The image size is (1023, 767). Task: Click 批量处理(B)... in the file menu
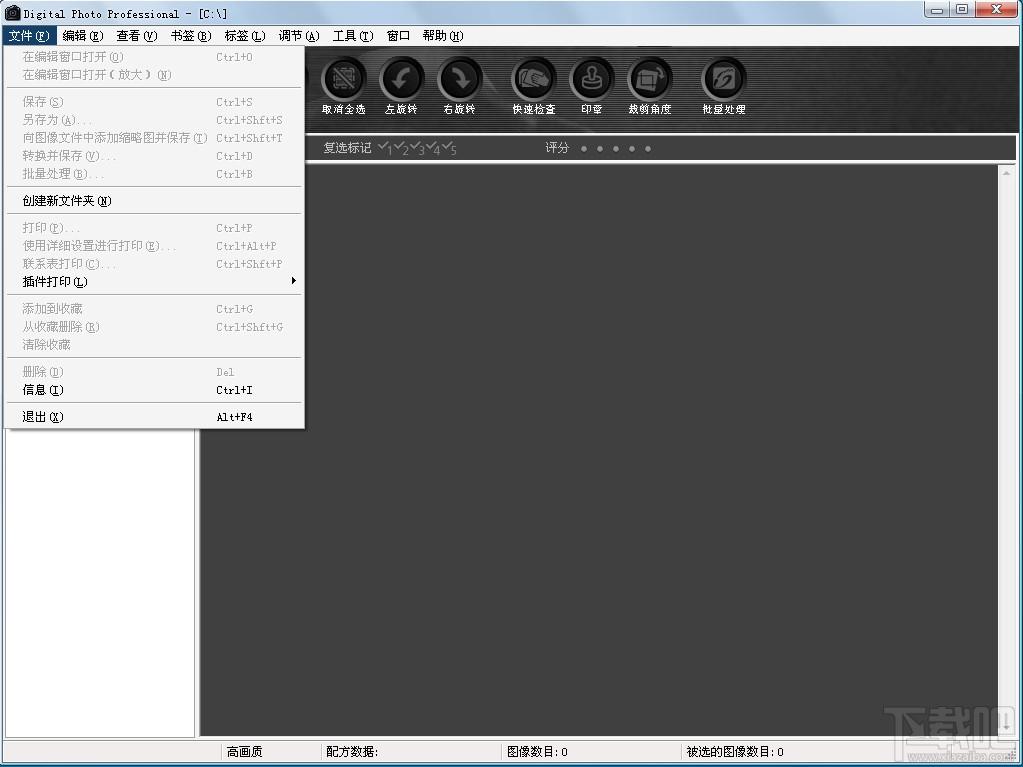(154, 174)
